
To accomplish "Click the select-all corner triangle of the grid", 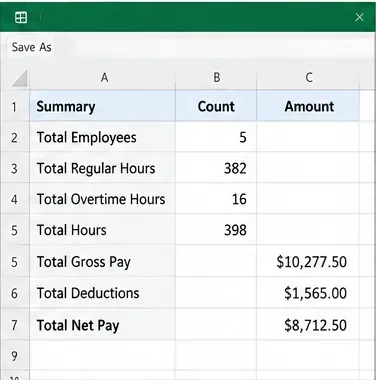I will (20, 78).
